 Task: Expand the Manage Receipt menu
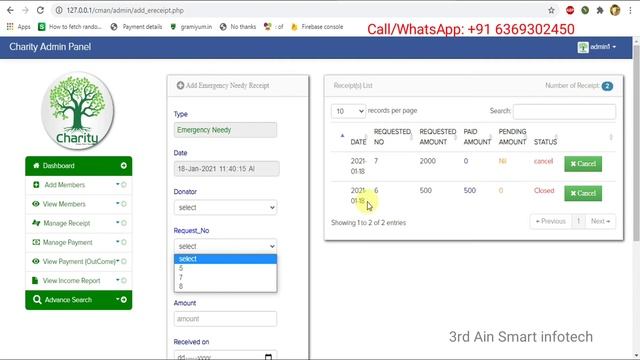78,223
